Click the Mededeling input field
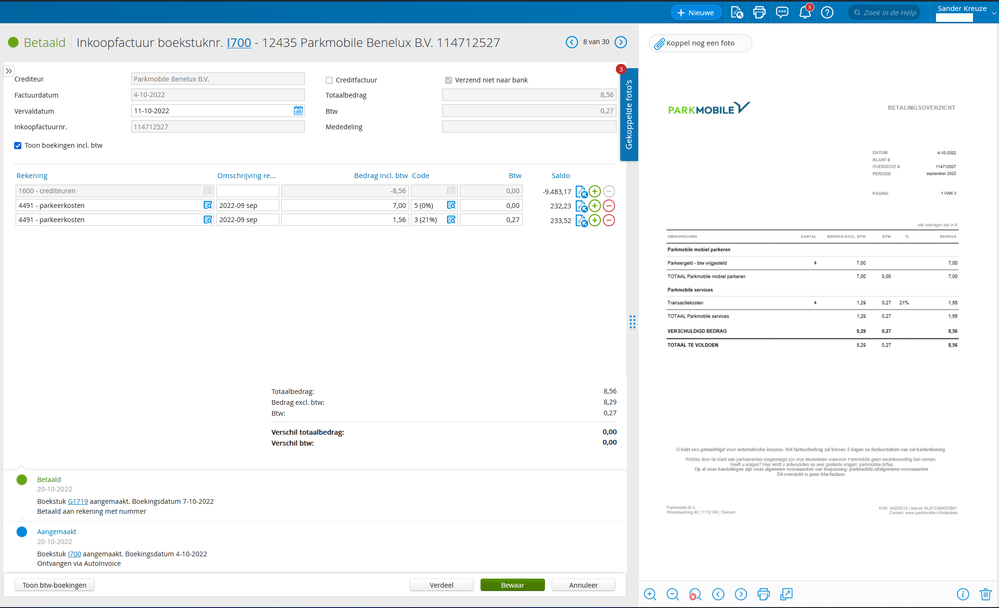This screenshot has width=999, height=608. 529,127
